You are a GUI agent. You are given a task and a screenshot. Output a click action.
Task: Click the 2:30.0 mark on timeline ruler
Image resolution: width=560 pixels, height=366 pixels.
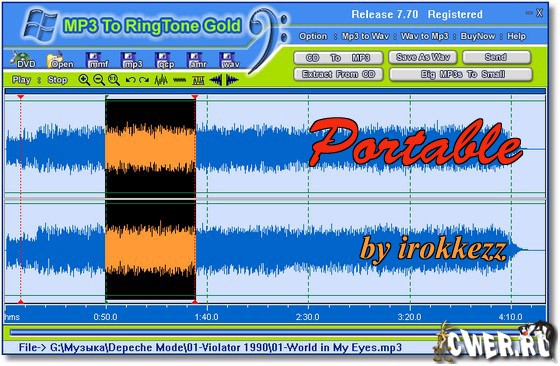coord(308,317)
